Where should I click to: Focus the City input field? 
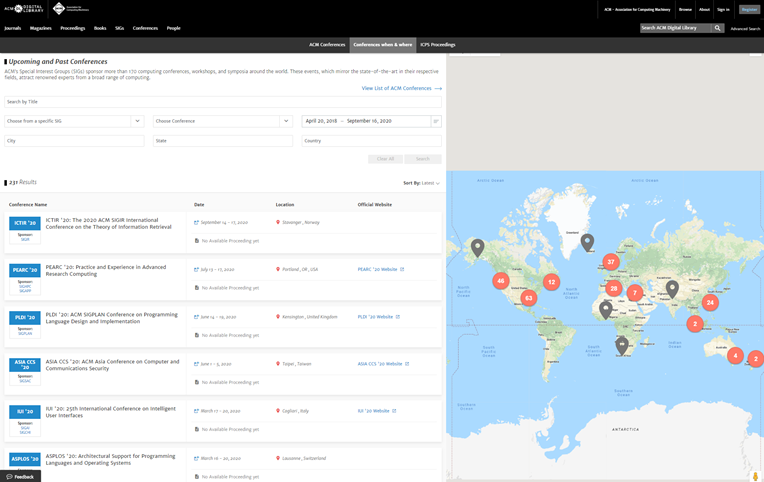(x=74, y=141)
